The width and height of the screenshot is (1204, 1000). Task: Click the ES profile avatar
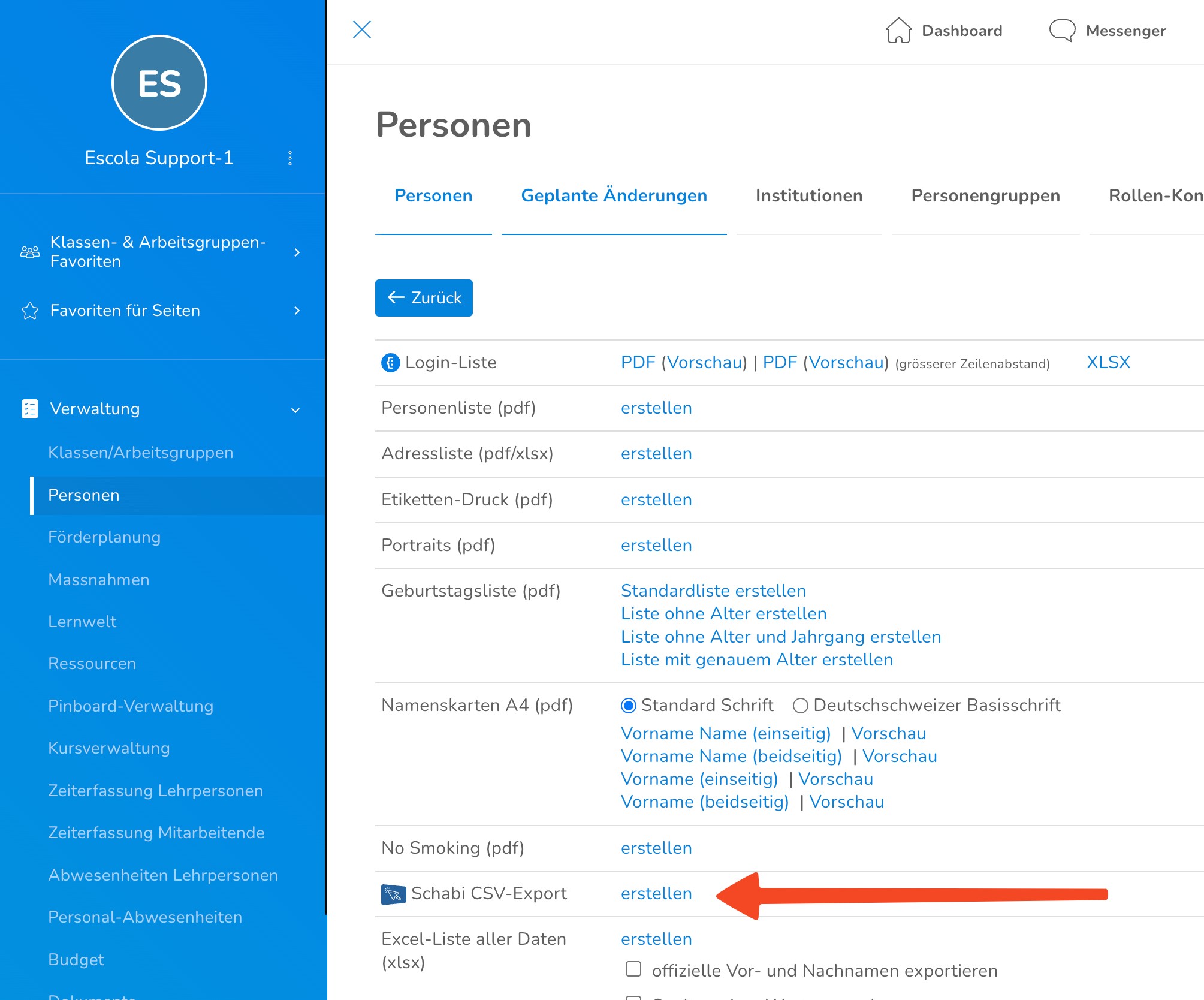(159, 83)
